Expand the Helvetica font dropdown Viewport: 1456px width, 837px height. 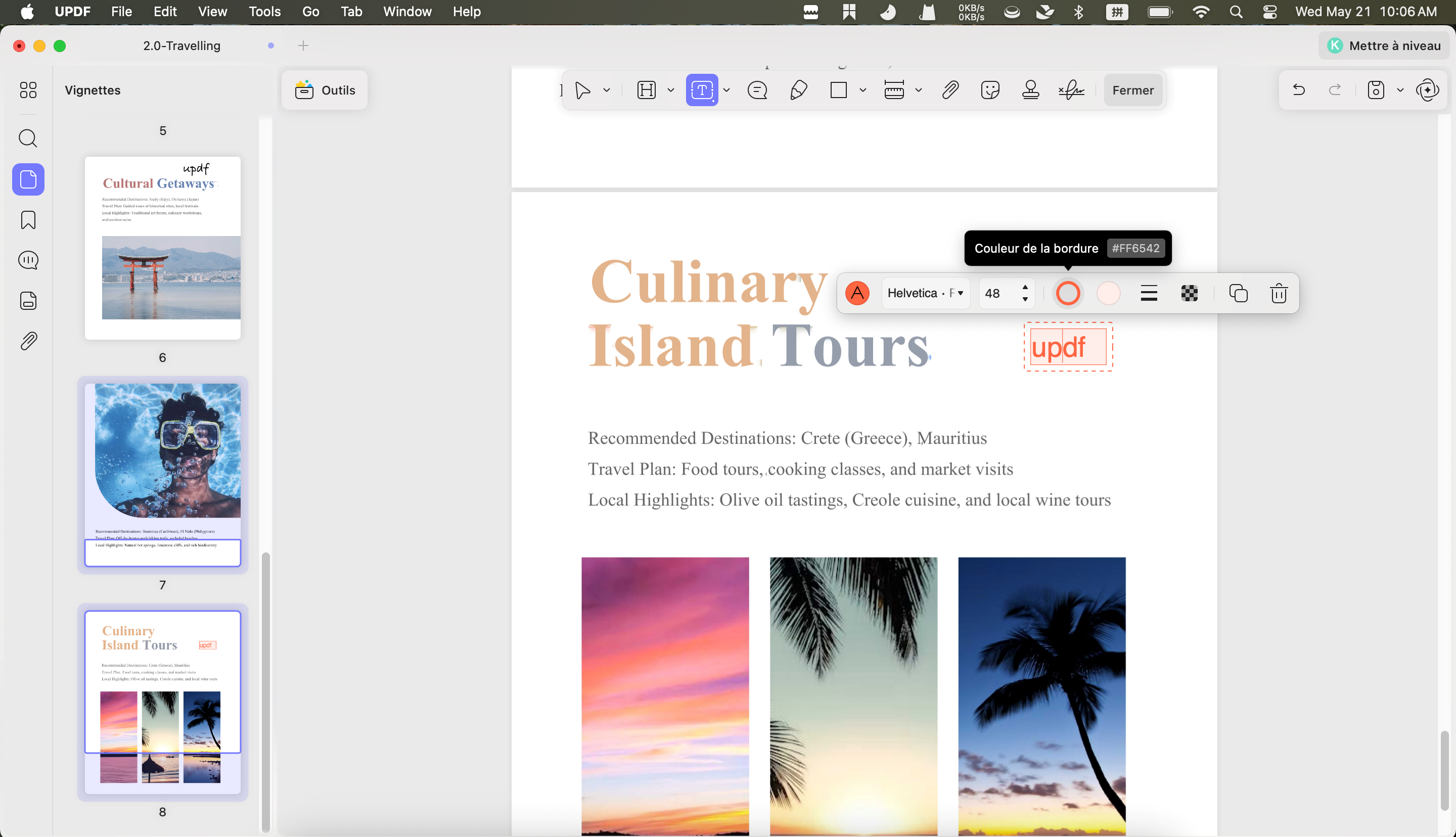[x=926, y=293]
